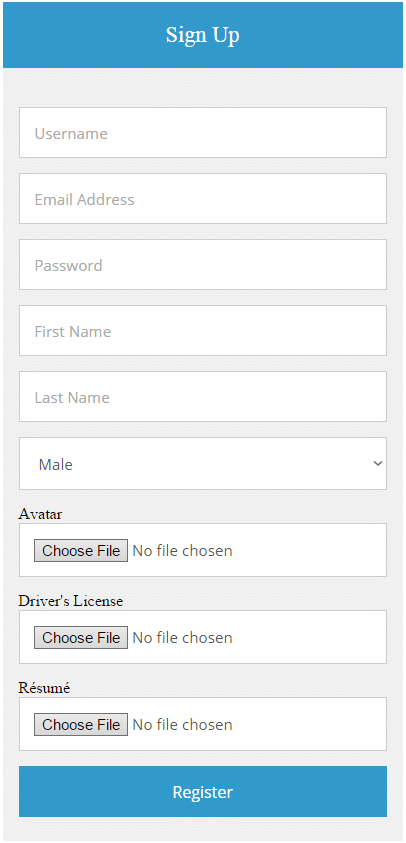Activate the Last Name input box
Viewport: 406px width, 843px height.
point(203,397)
